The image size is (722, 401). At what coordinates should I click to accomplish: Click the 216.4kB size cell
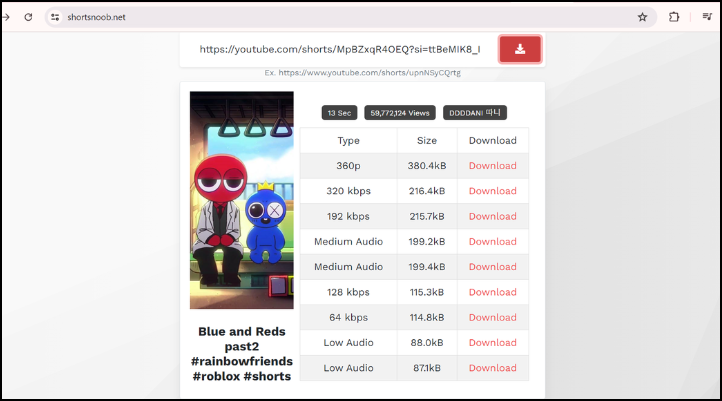[x=427, y=191]
